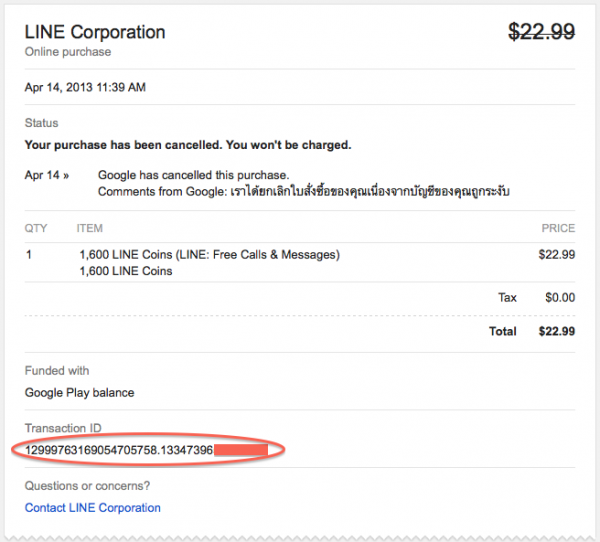Click the $0.00 tax amount
Screen dimensions: 600x542
click(x=559, y=297)
